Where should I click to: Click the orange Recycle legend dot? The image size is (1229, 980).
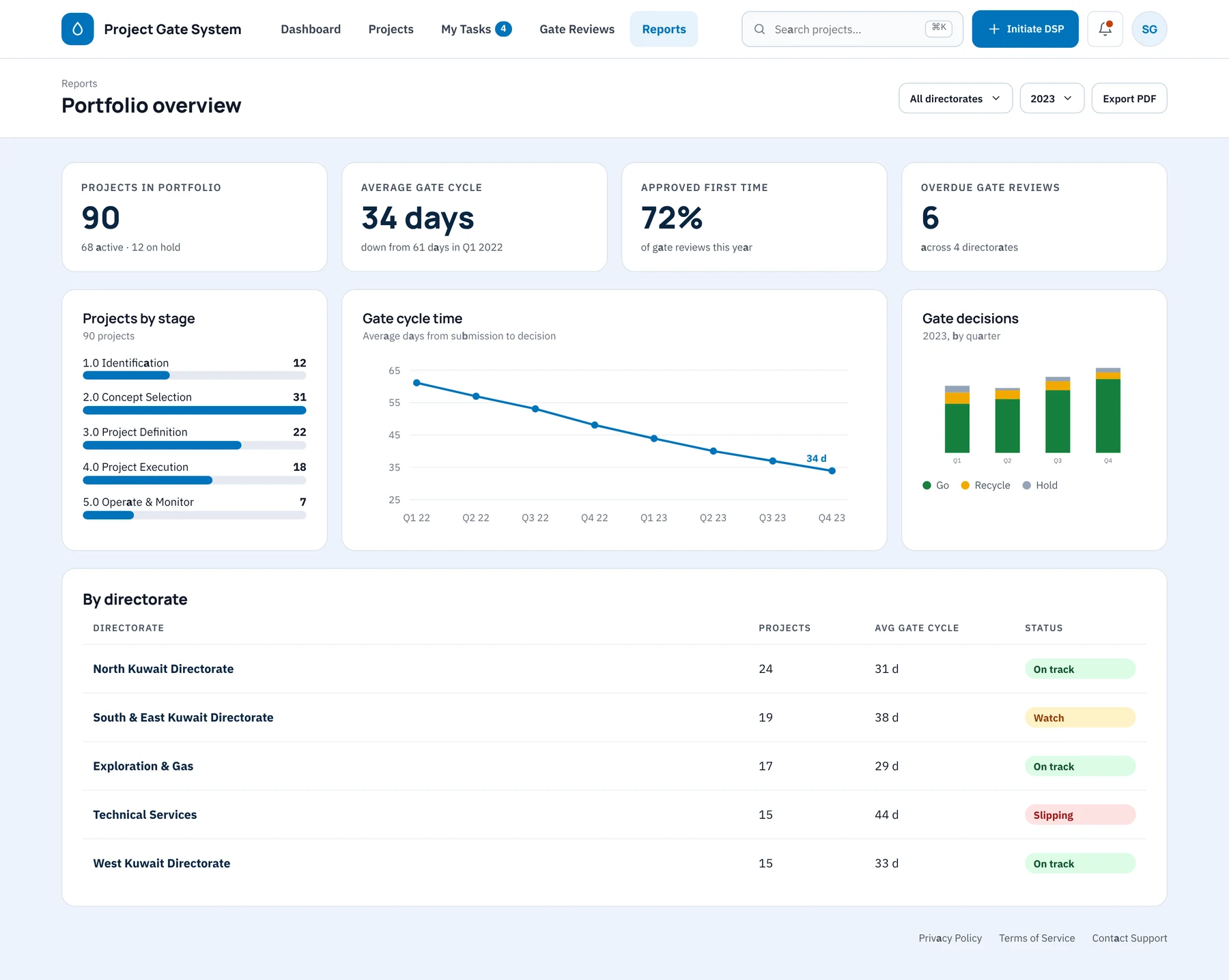coord(965,485)
